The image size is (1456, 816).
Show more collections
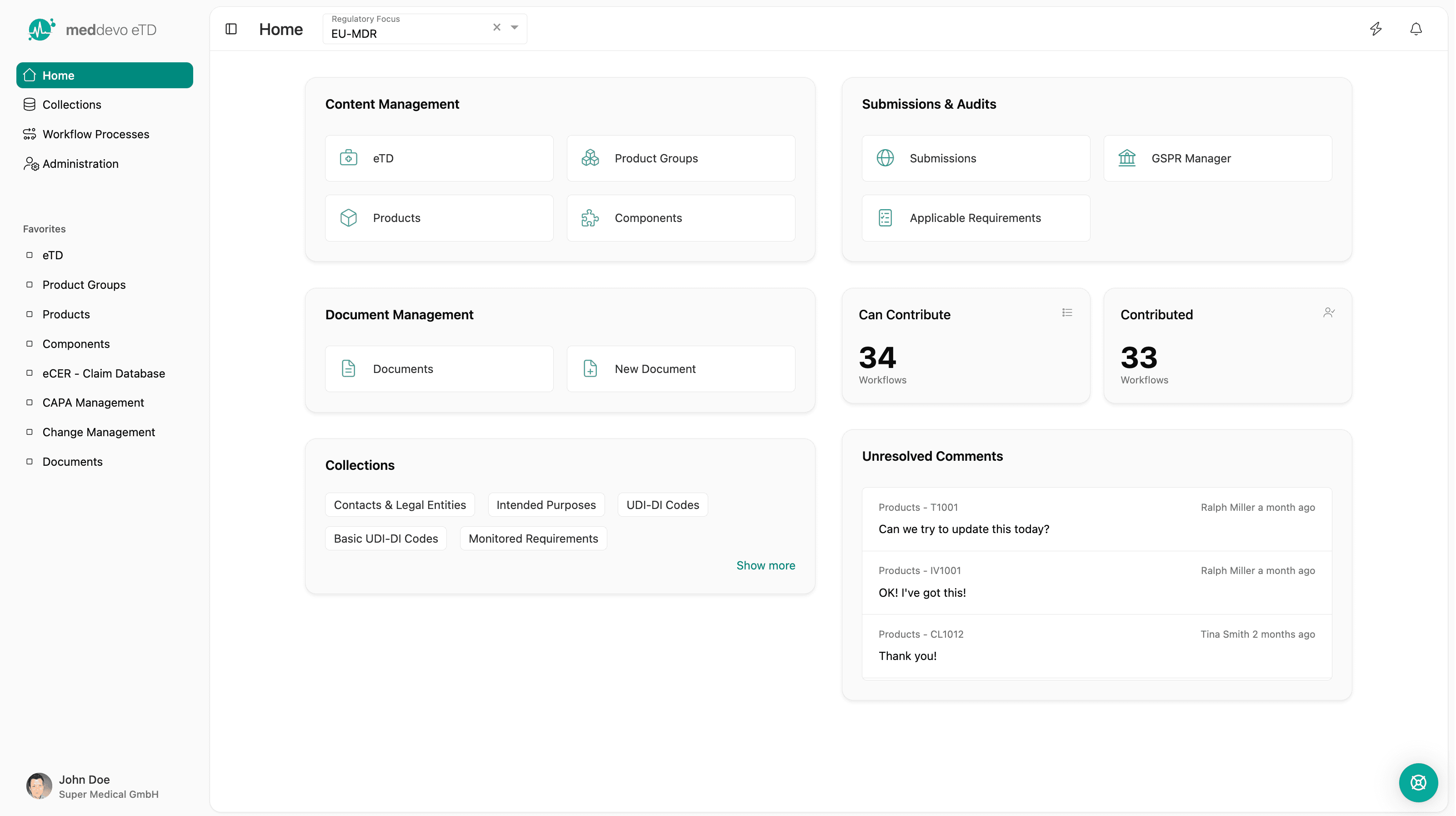(766, 565)
